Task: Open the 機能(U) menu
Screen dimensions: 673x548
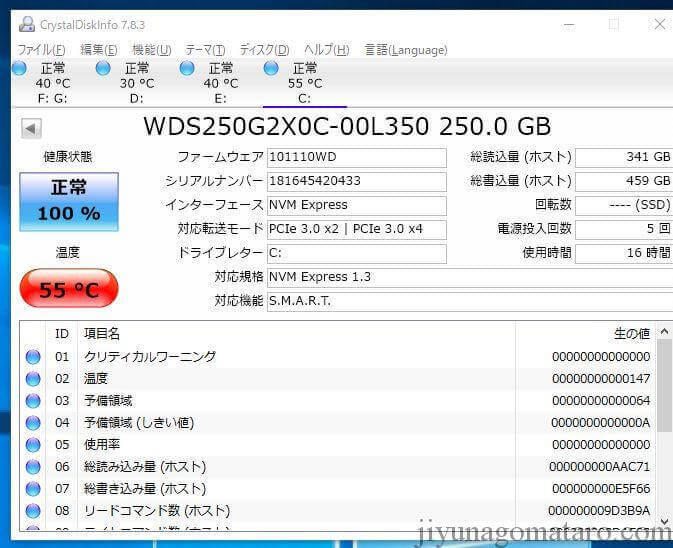Action: (x=151, y=50)
